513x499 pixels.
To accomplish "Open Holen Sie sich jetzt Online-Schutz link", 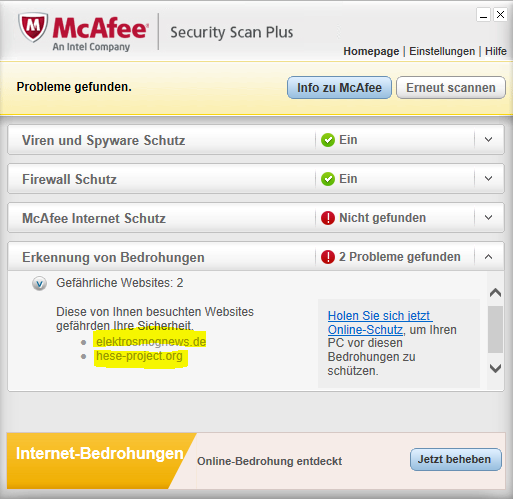I will 379,323.
